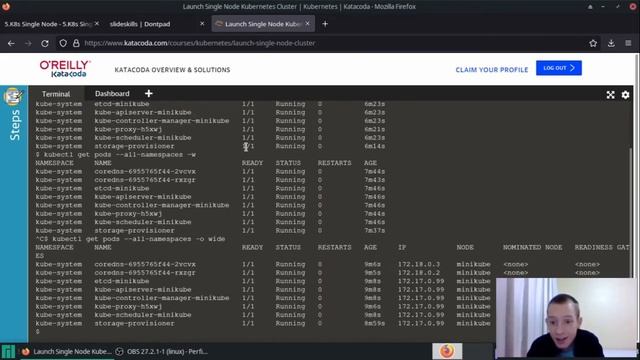Click the Steps notepad icon

coord(13,96)
